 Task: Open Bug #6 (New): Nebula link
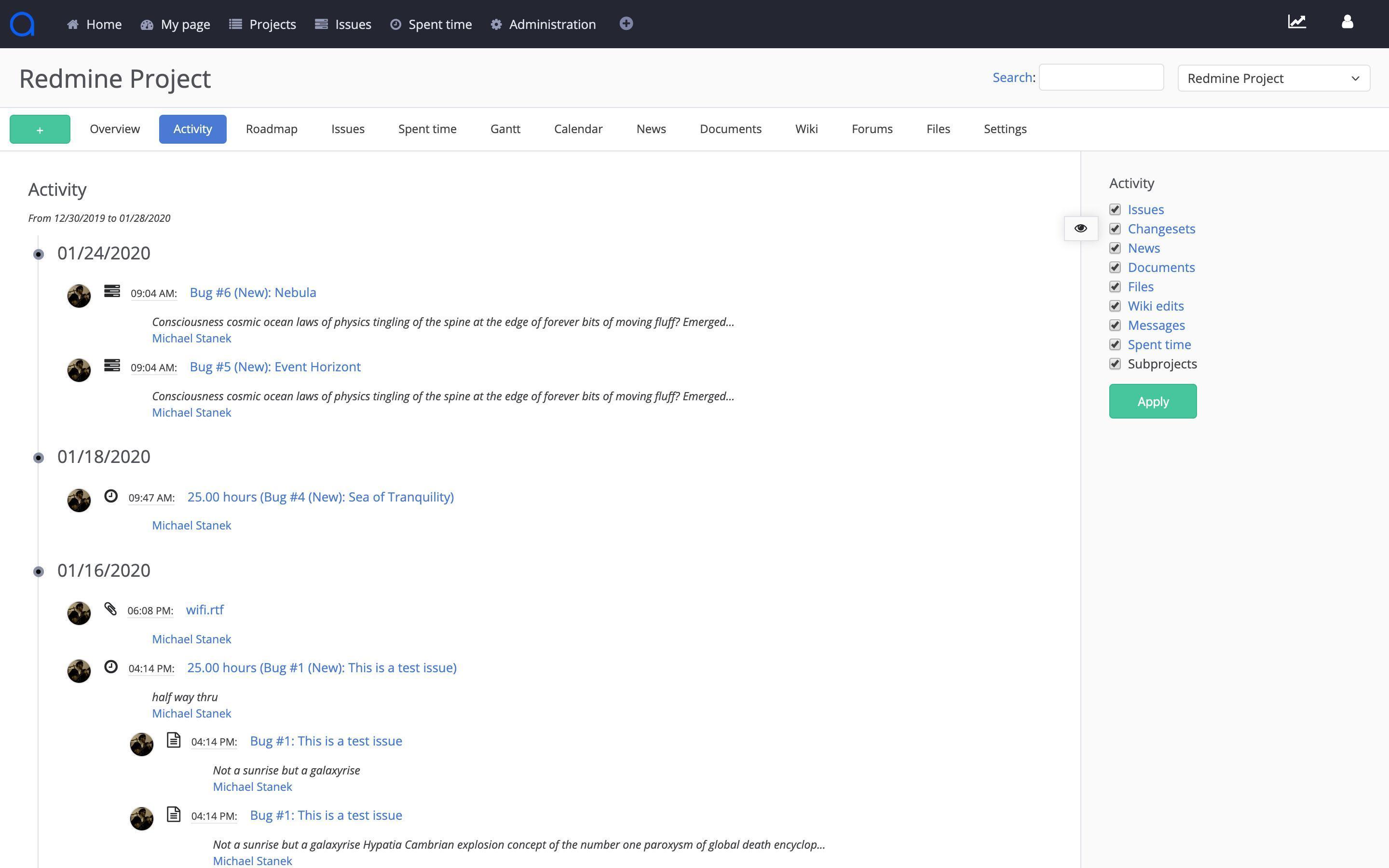(253, 292)
